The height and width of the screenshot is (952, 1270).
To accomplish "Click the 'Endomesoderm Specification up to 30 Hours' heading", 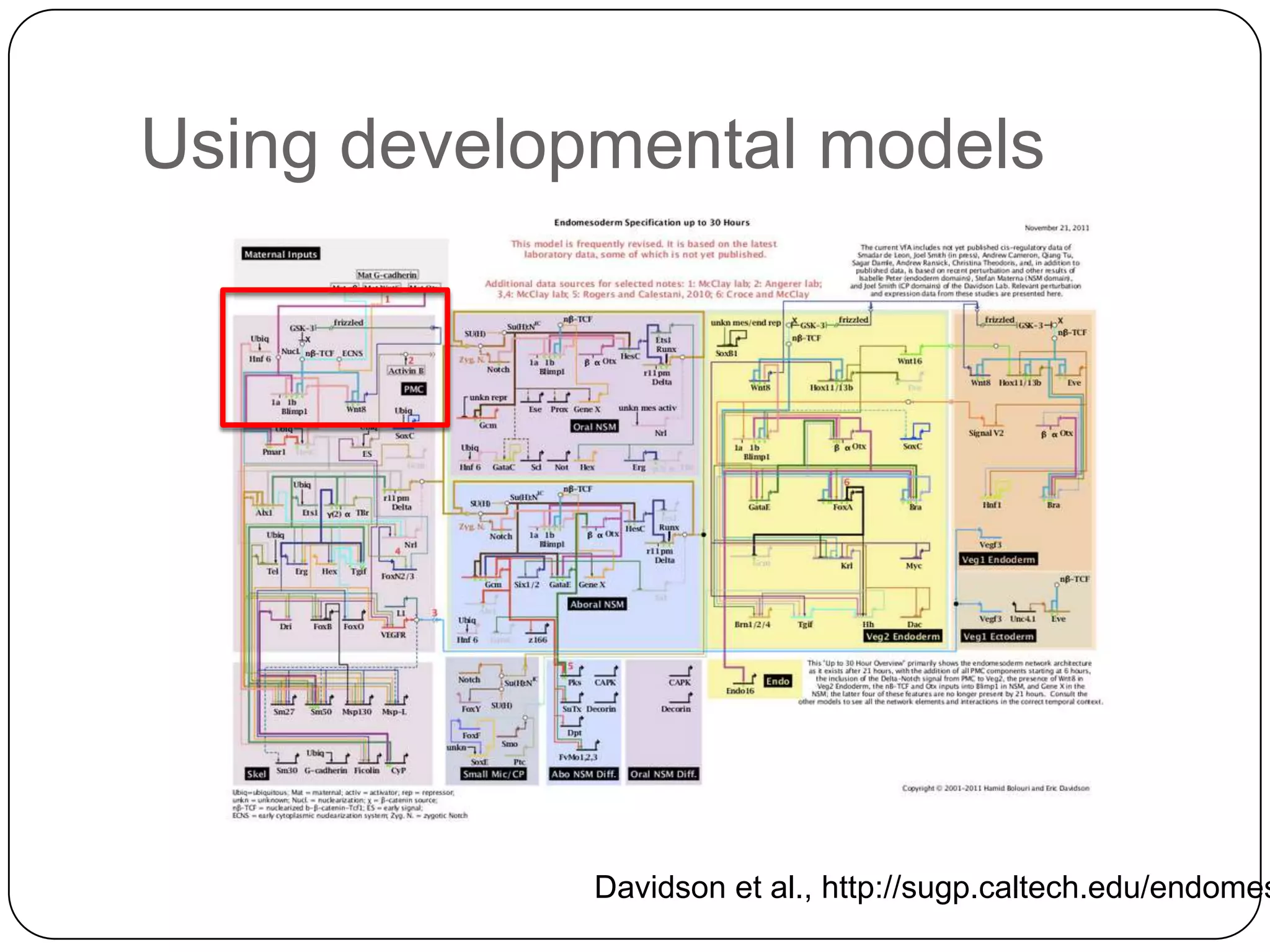I will tap(652, 223).
